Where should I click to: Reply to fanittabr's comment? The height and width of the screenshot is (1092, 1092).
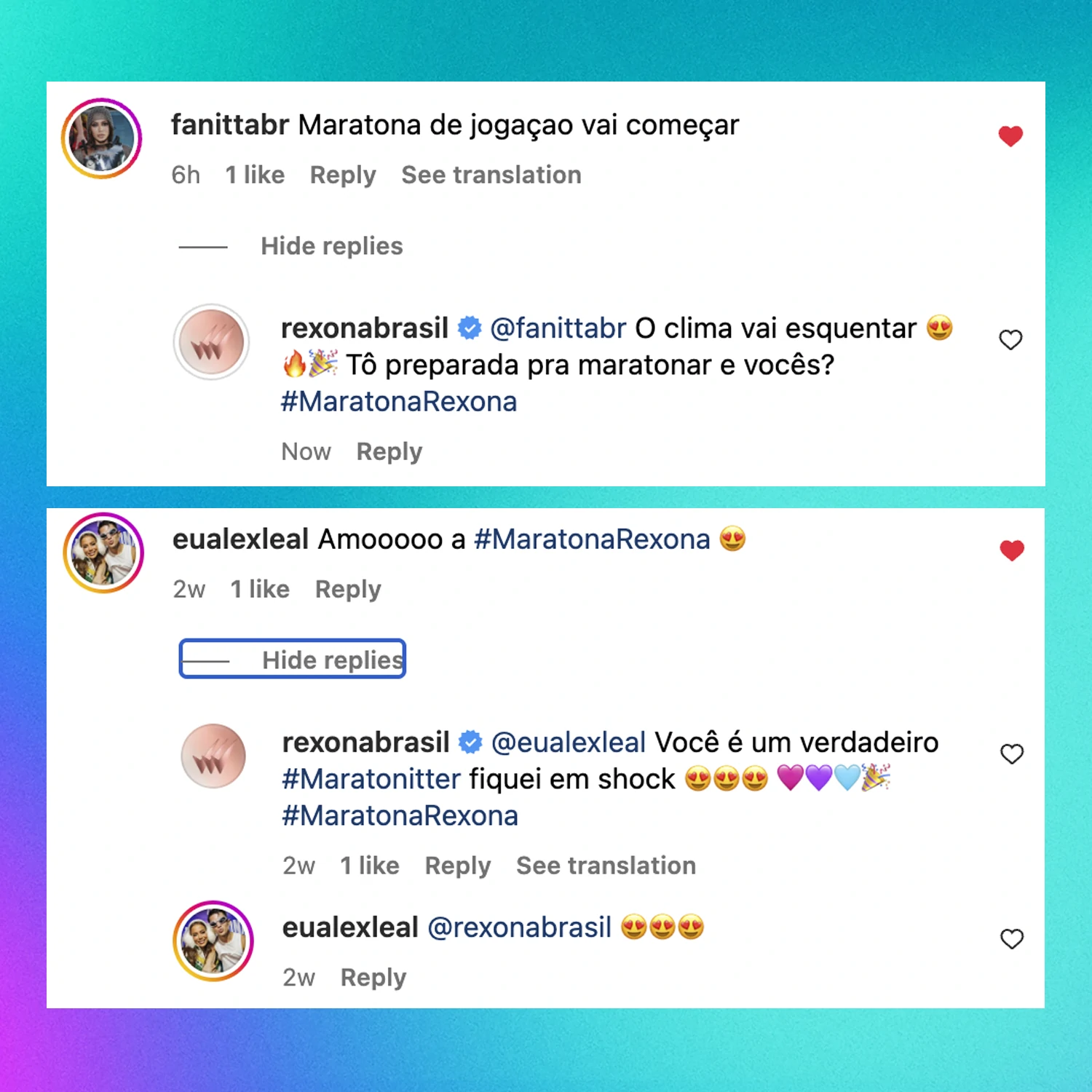pos(343,175)
